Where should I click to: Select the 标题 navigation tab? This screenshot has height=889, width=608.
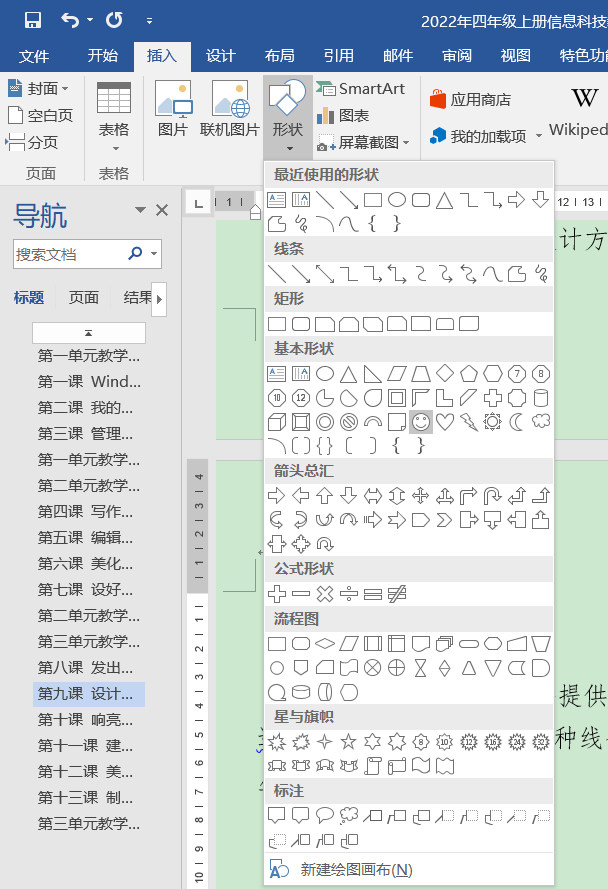tap(29, 298)
